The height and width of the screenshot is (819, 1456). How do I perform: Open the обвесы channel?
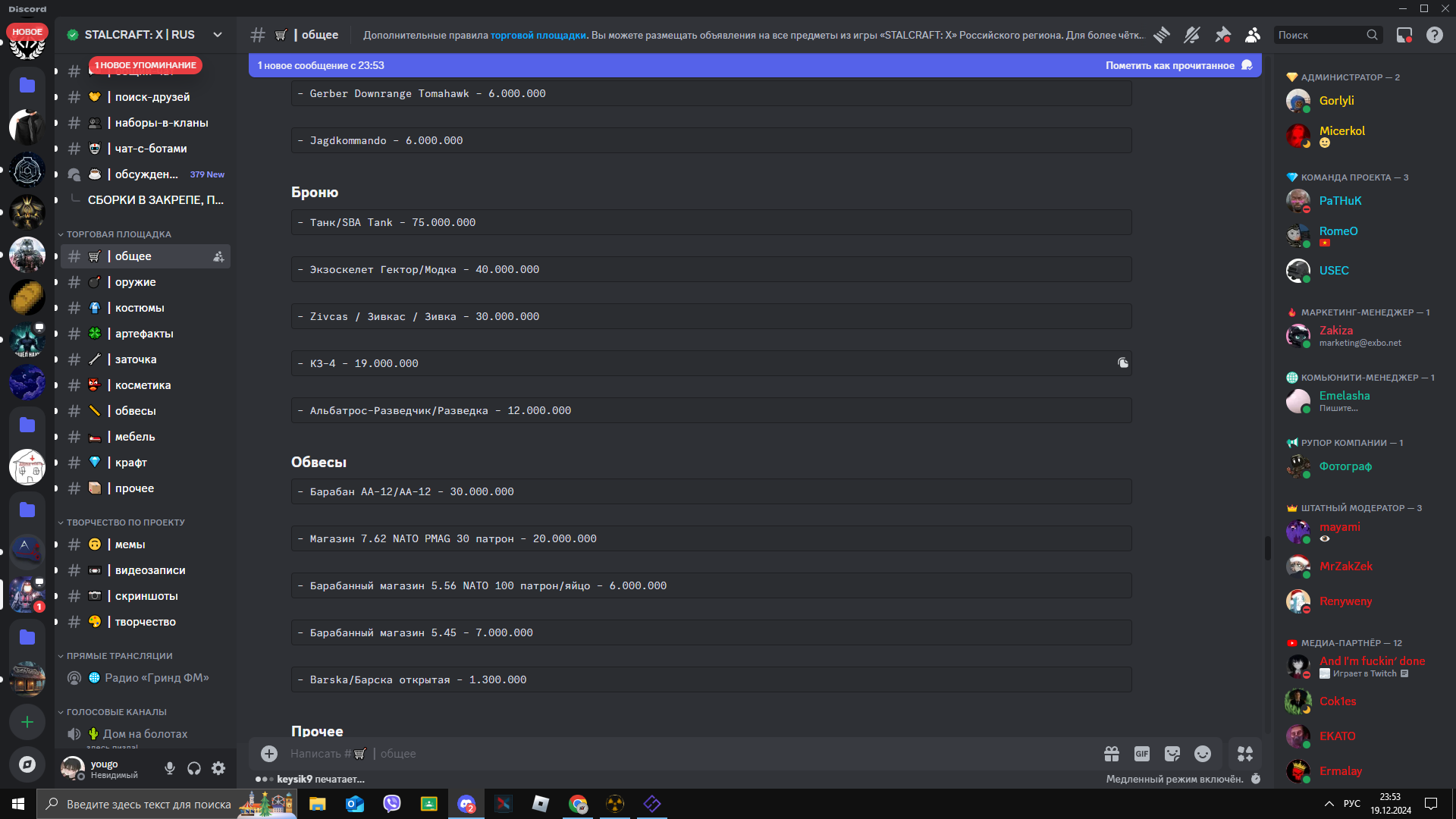point(146,411)
